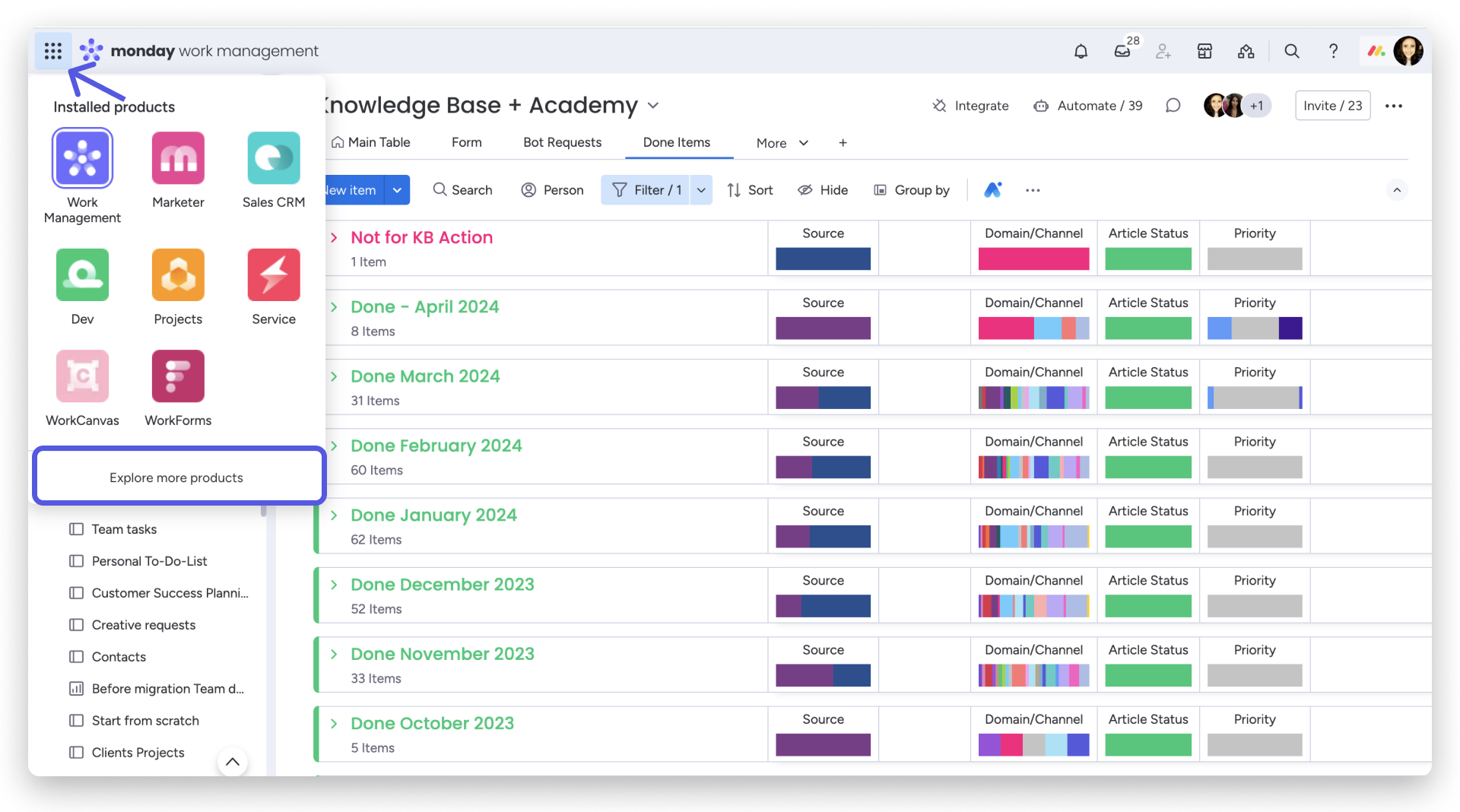Open the Filter dropdown arrow
Viewport: 1460px width, 812px height.
[x=701, y=190]
